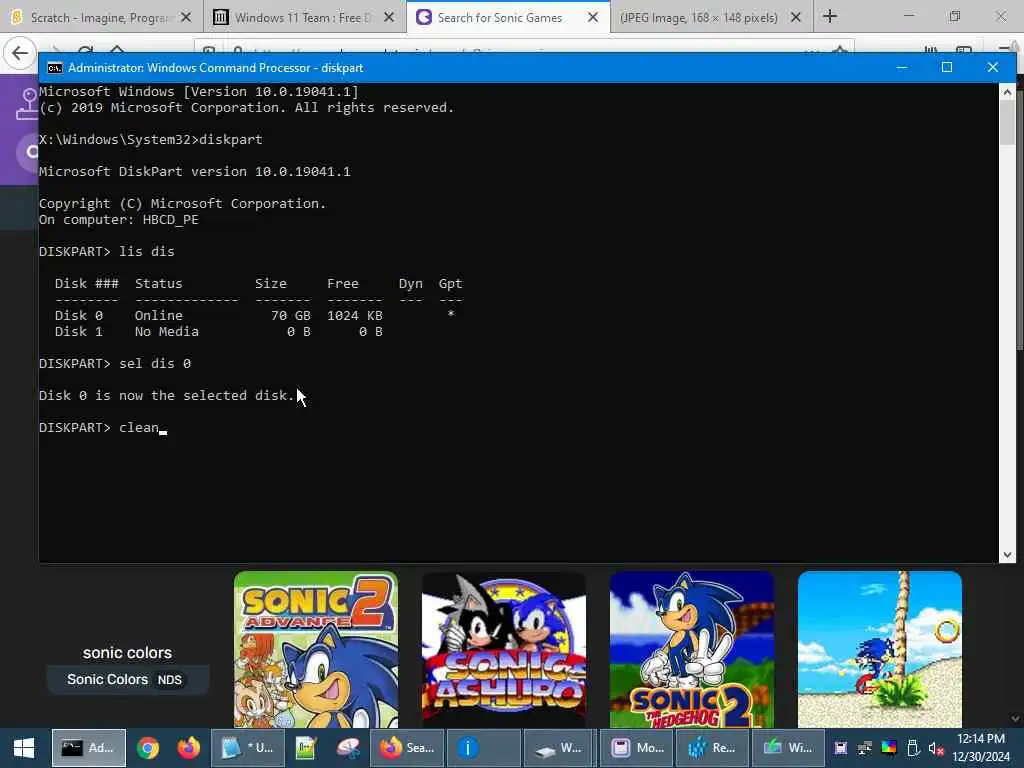This screenshot has height=768, width=1024.
Task: Close the Search for Sonic Games tab
Action: coord(593,18)
